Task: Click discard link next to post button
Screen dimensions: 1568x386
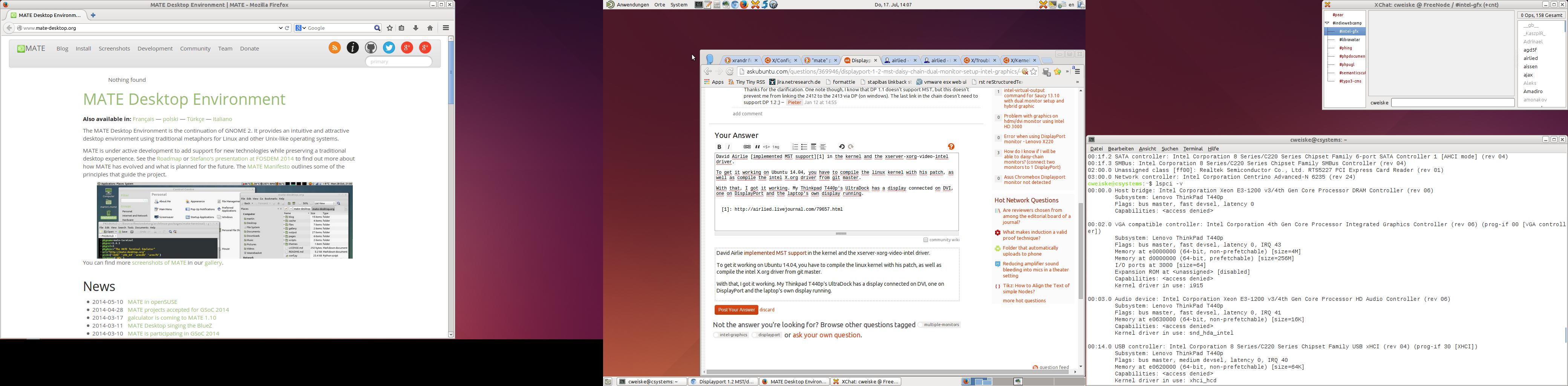Action: [x=767, y=310]
